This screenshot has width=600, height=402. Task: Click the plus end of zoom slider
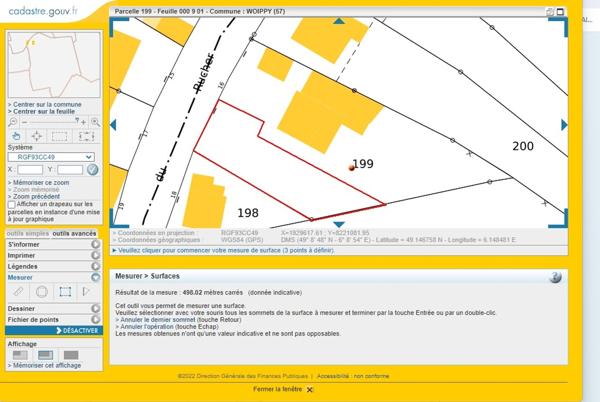(83, 122)
